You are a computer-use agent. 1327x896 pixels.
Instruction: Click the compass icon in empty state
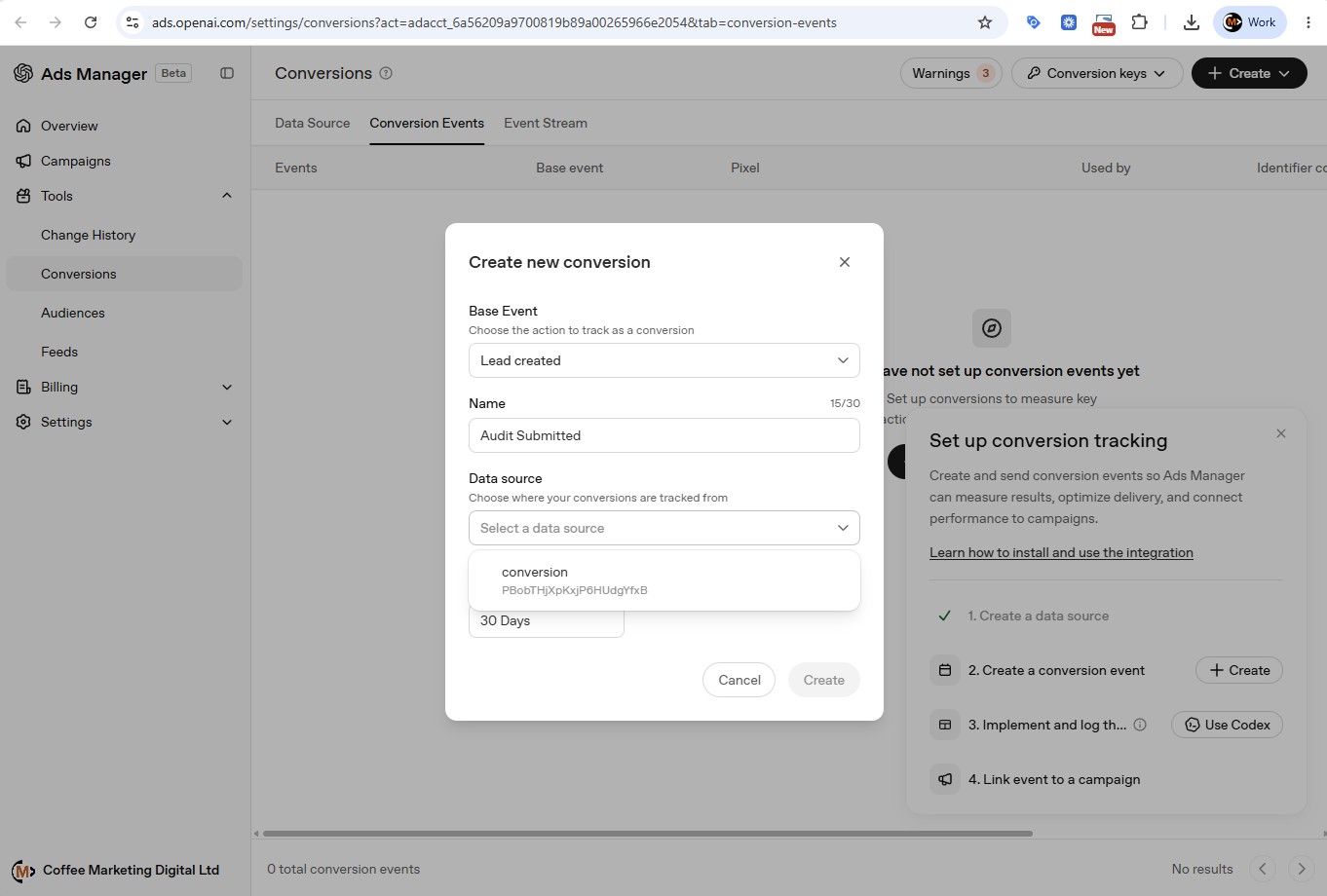(x=992, y=328)
